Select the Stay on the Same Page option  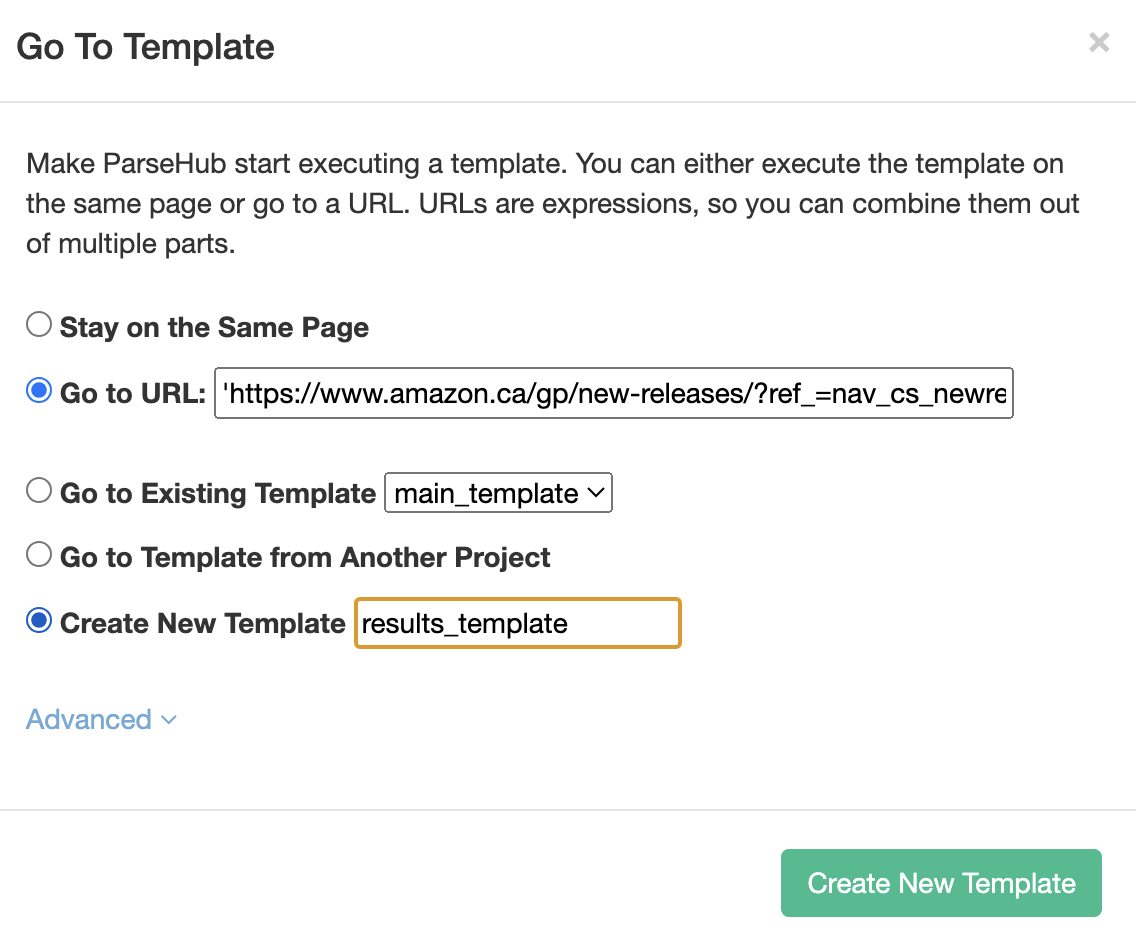tap(38, 323)
